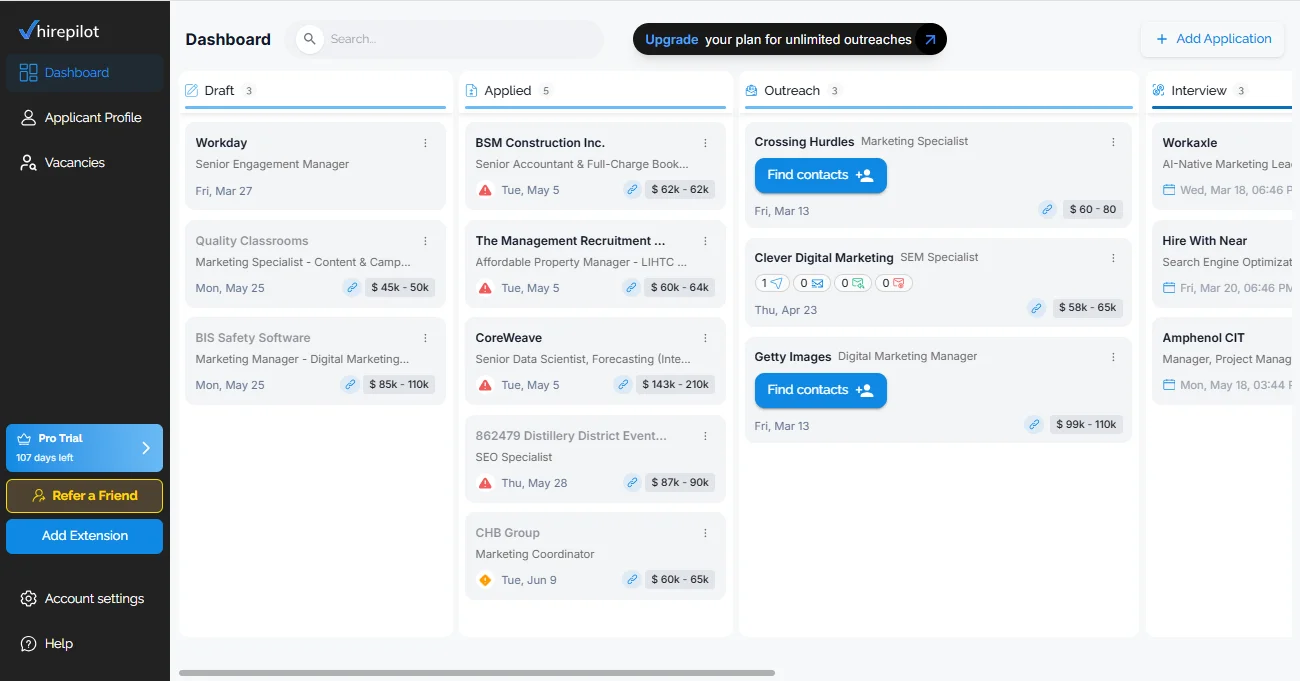The image size is (1300, 681).
Task: Click link icon on Crossing Hurdles card
Action: coord(1047,210)
